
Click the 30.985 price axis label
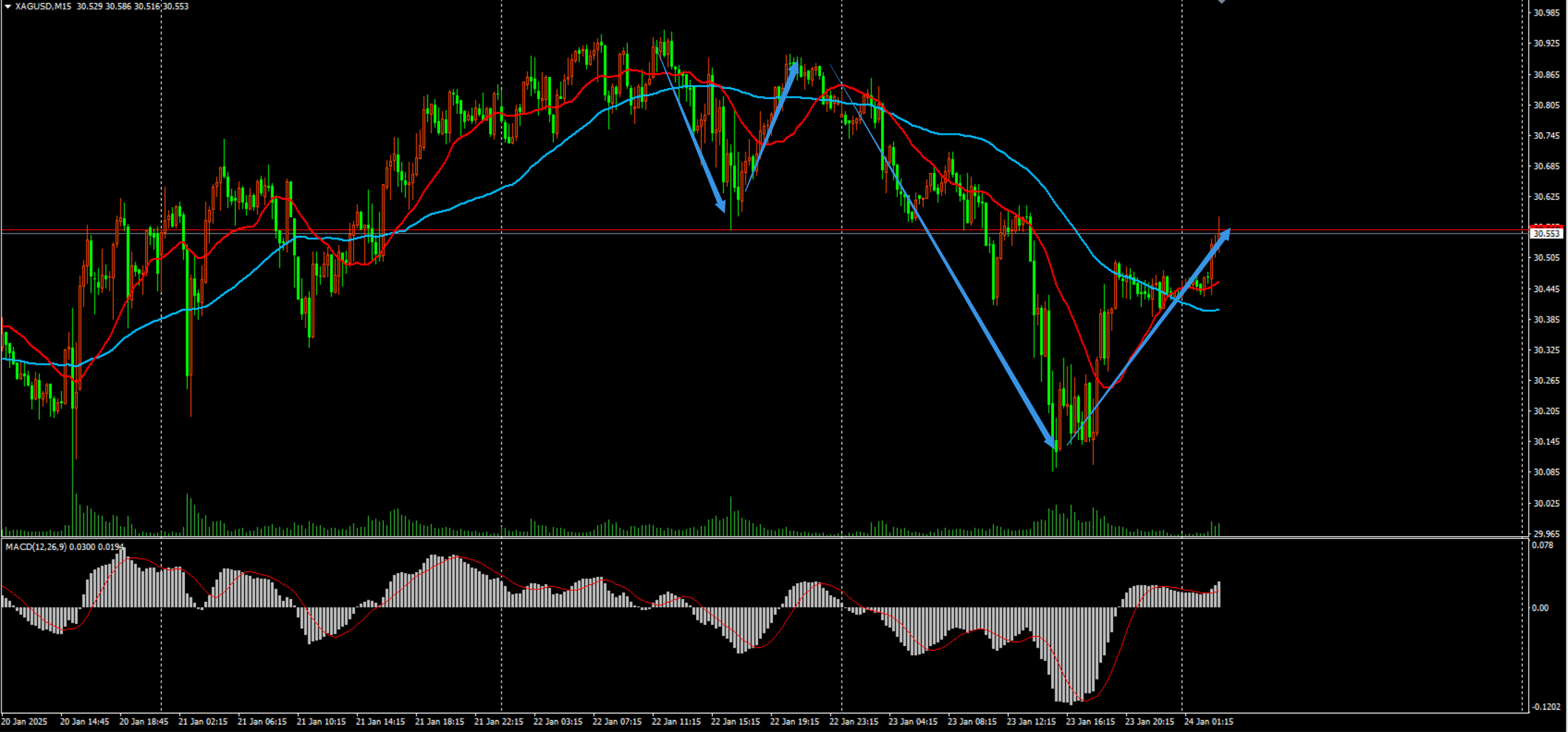coord(1546,13)
